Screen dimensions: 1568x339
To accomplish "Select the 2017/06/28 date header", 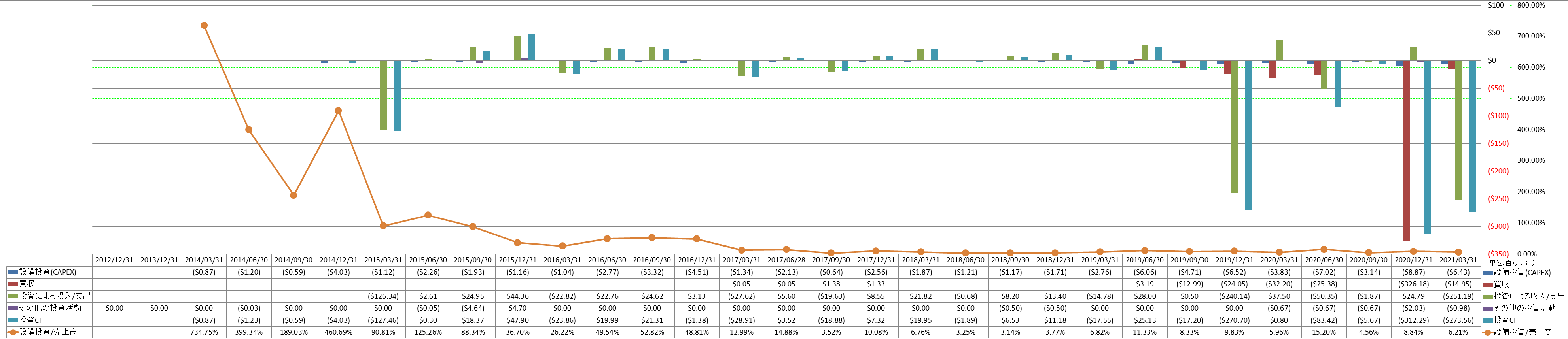I will pyautogui.click(x=786, y=260).
